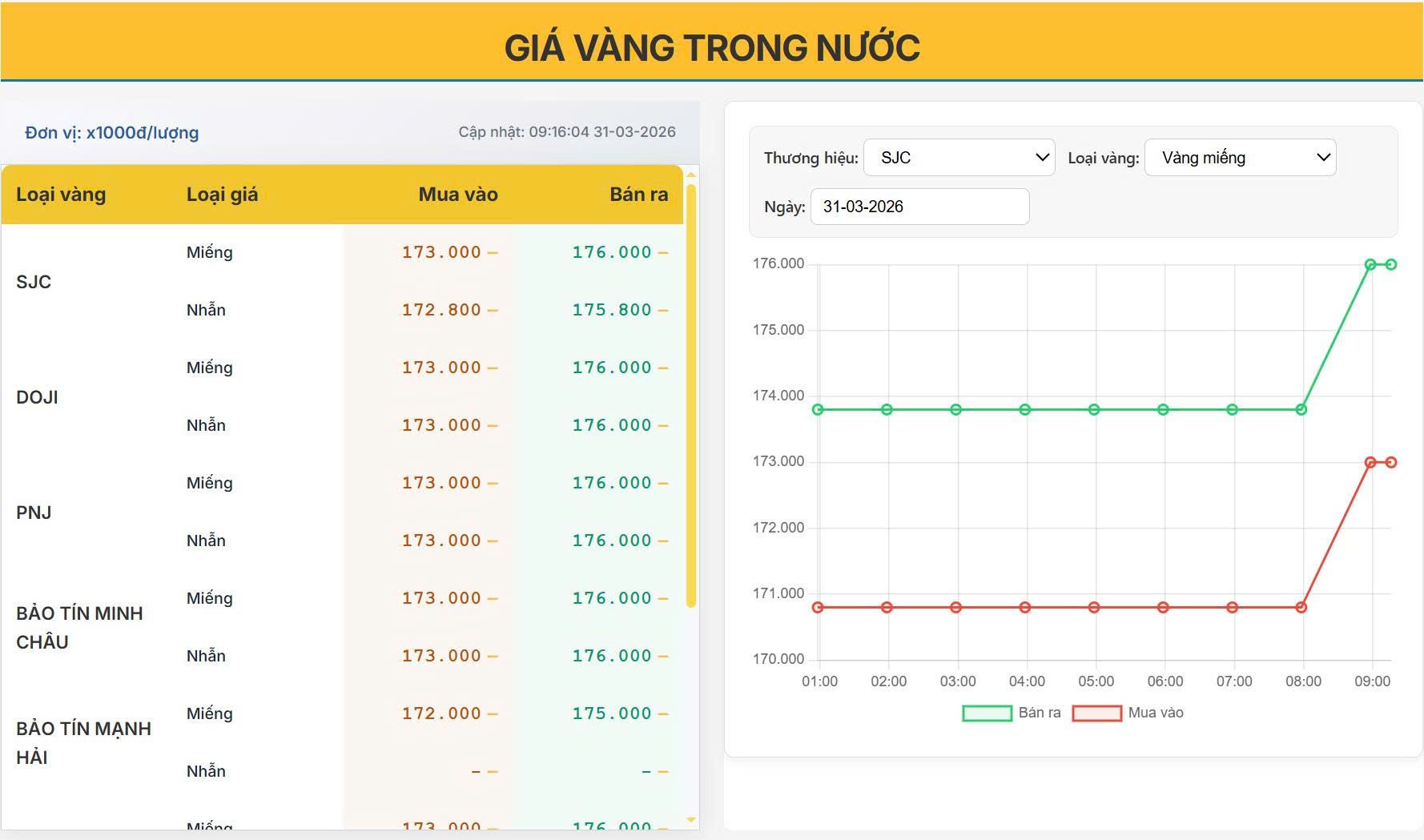Click the green Bán ra point at 01:00
1424x840 pixels.
818,409
